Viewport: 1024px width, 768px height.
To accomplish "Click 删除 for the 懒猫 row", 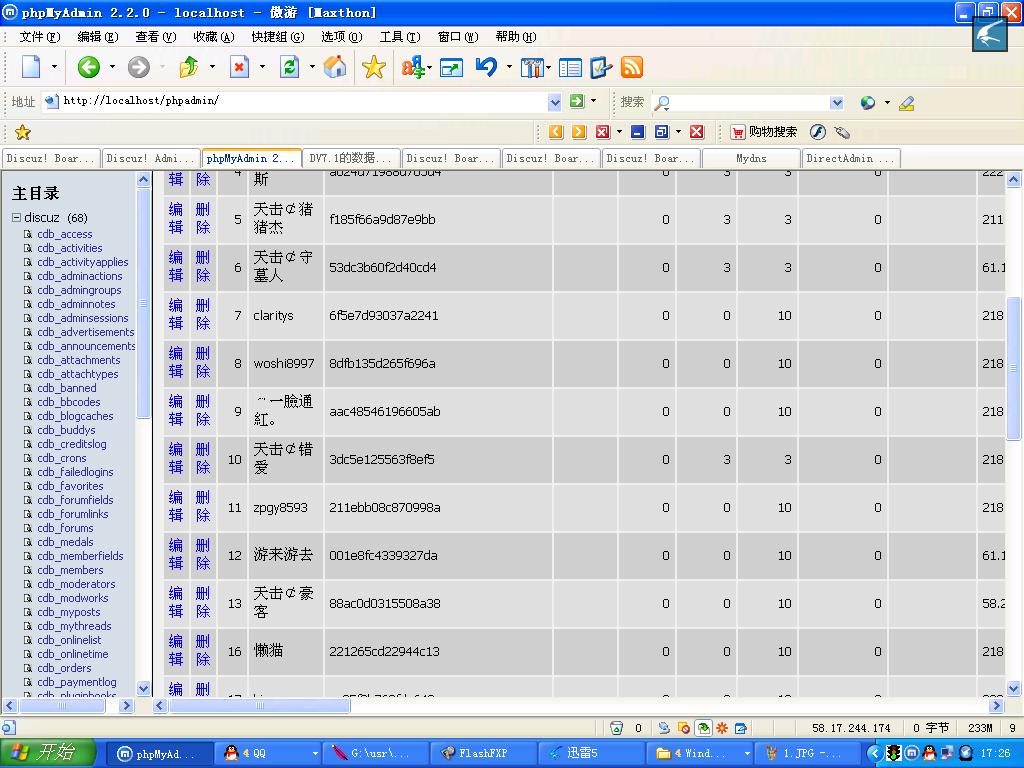I will pyautogui.click(x=203, y=651).
